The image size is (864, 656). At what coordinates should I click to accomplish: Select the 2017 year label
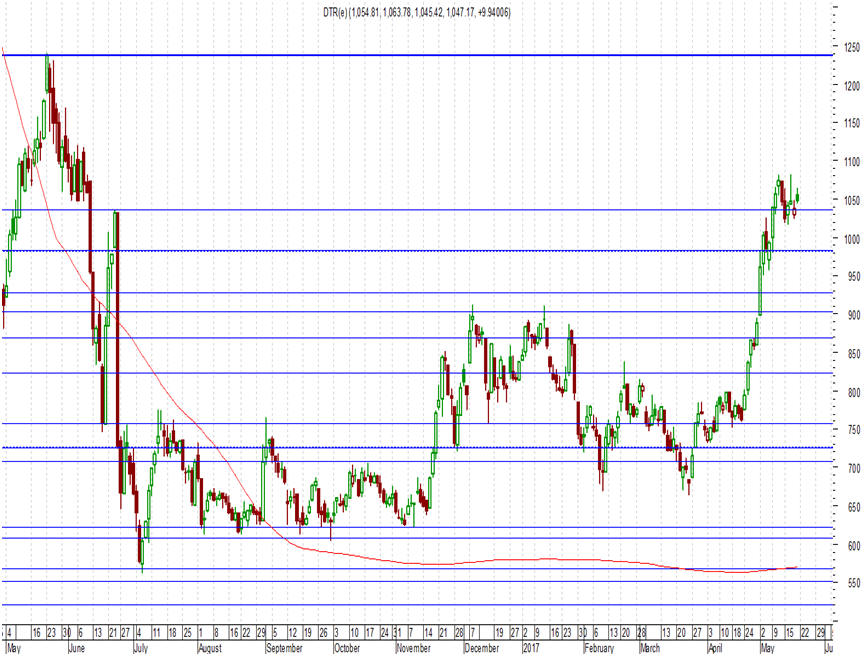531,648
